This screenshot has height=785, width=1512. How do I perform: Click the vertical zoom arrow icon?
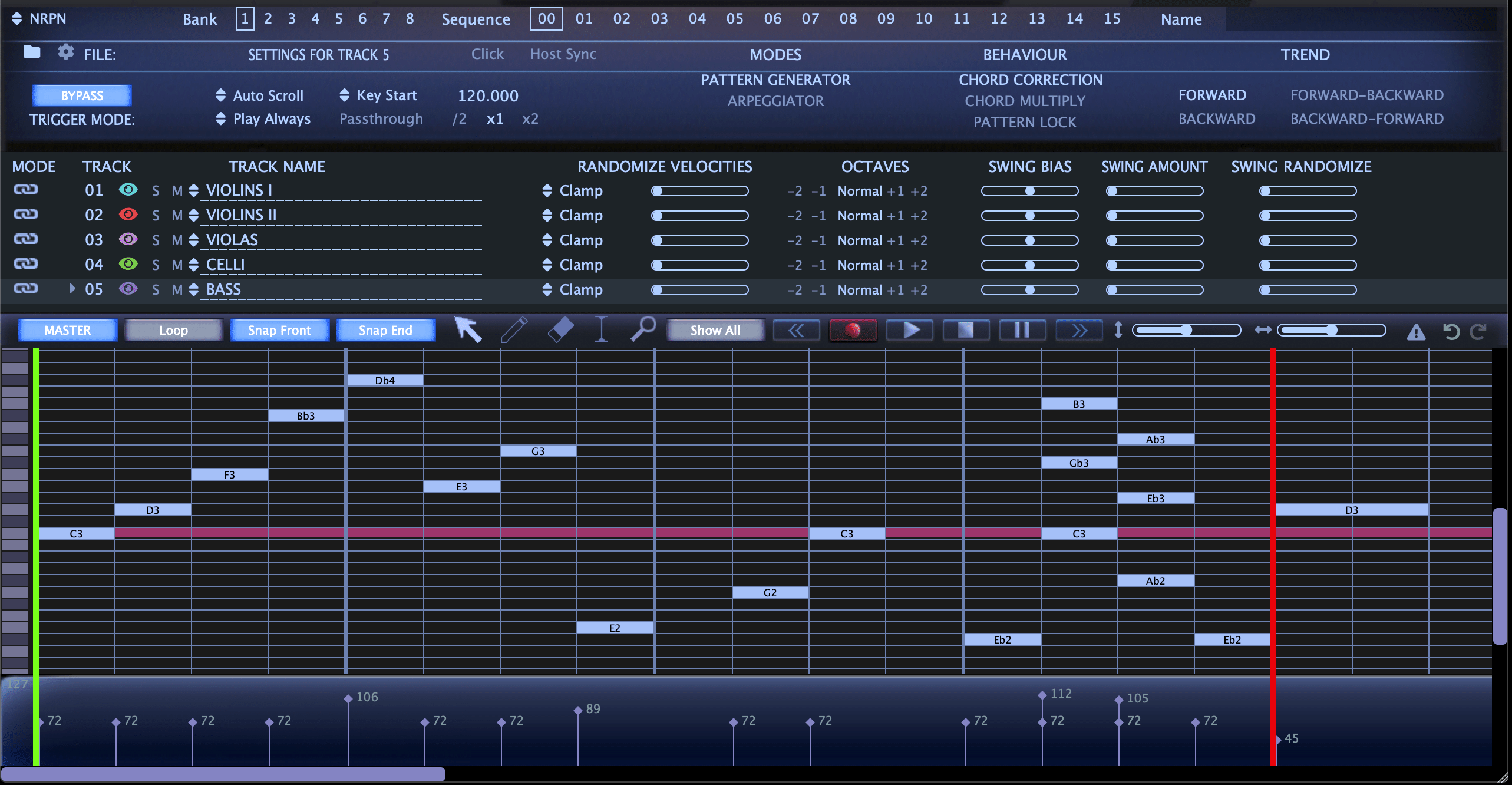click(x=1118, y=330)
